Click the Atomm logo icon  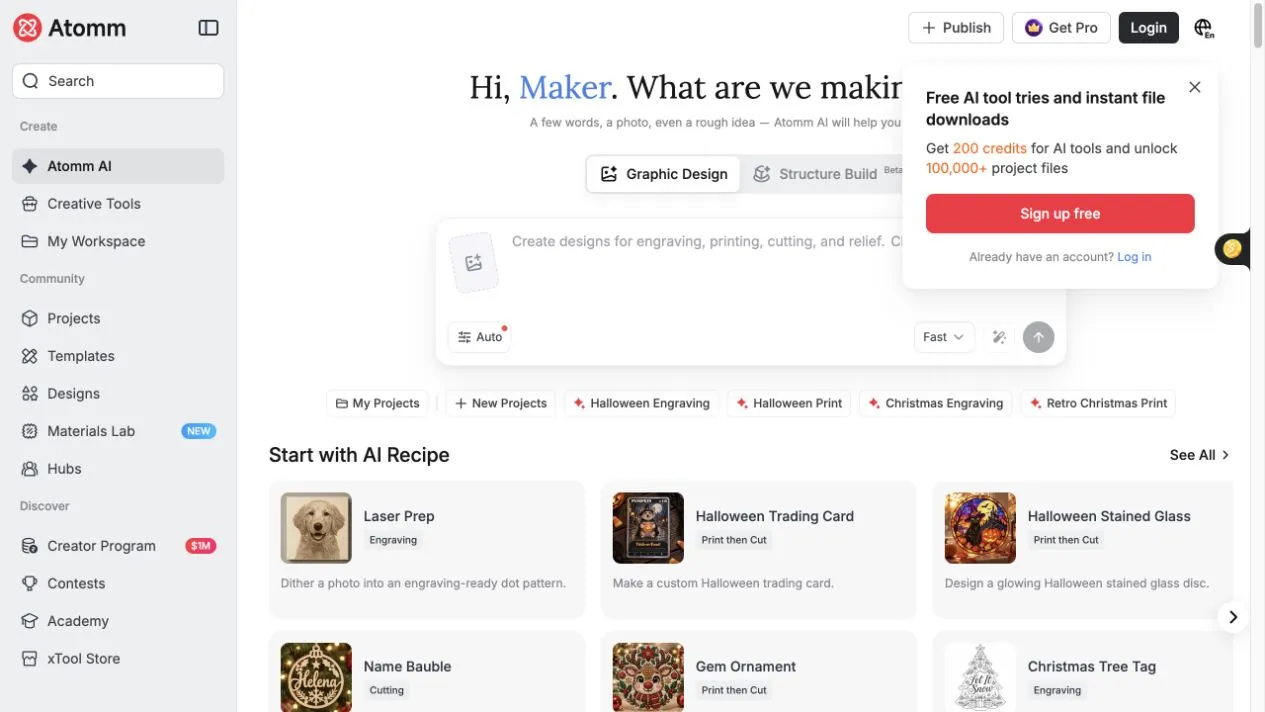(27, 28)
